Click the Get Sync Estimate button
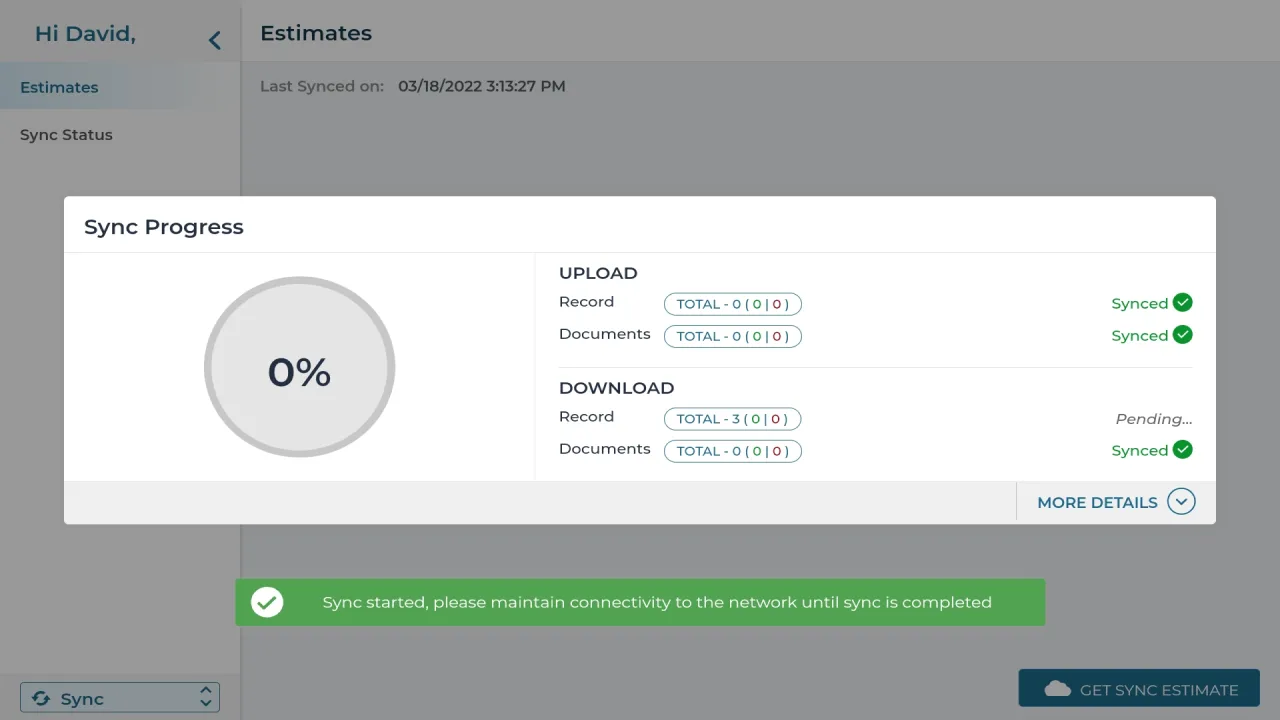1280x720 pixels. click(1139, 690)
